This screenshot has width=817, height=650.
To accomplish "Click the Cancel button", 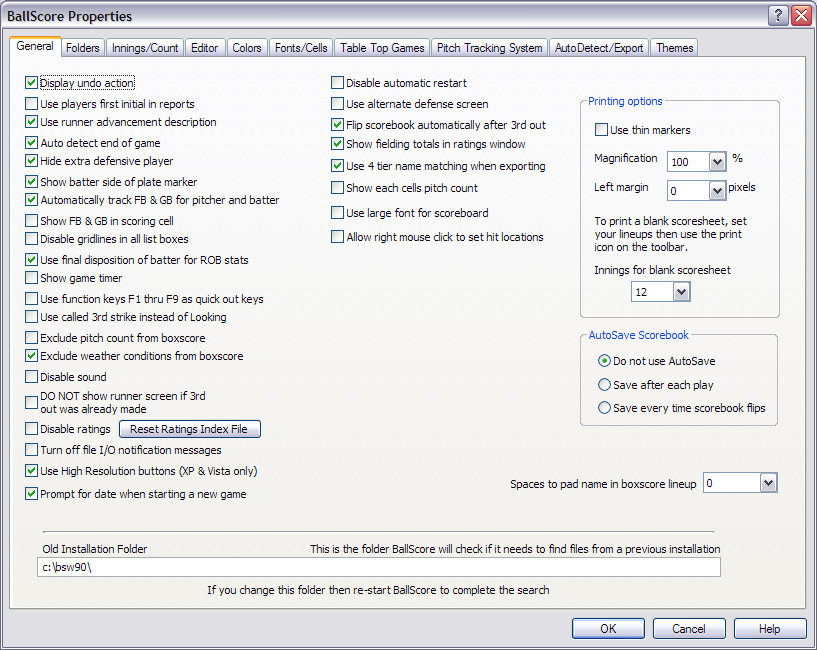I will tap(689, 629).
